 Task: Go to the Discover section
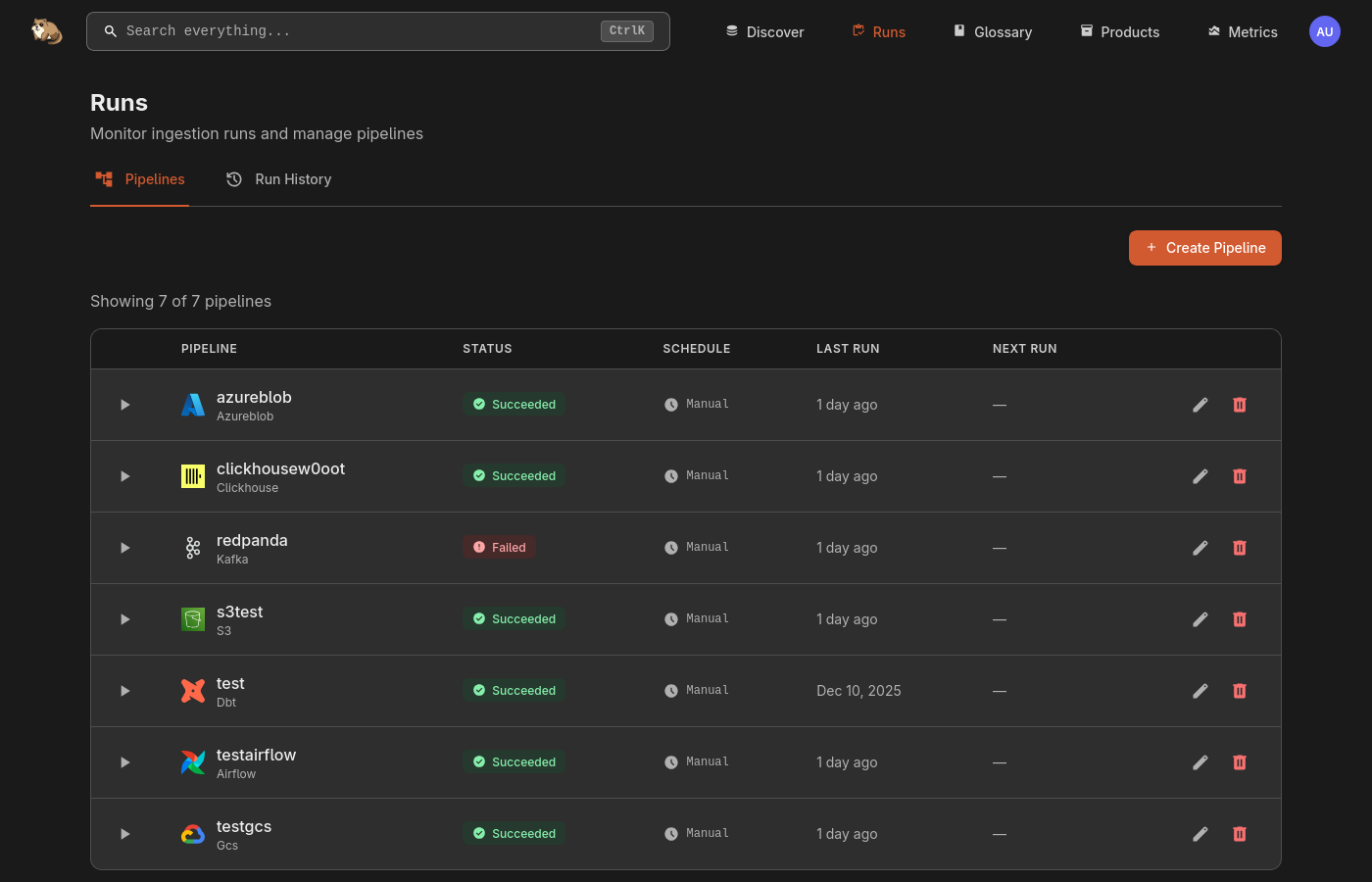pos(764,32)
